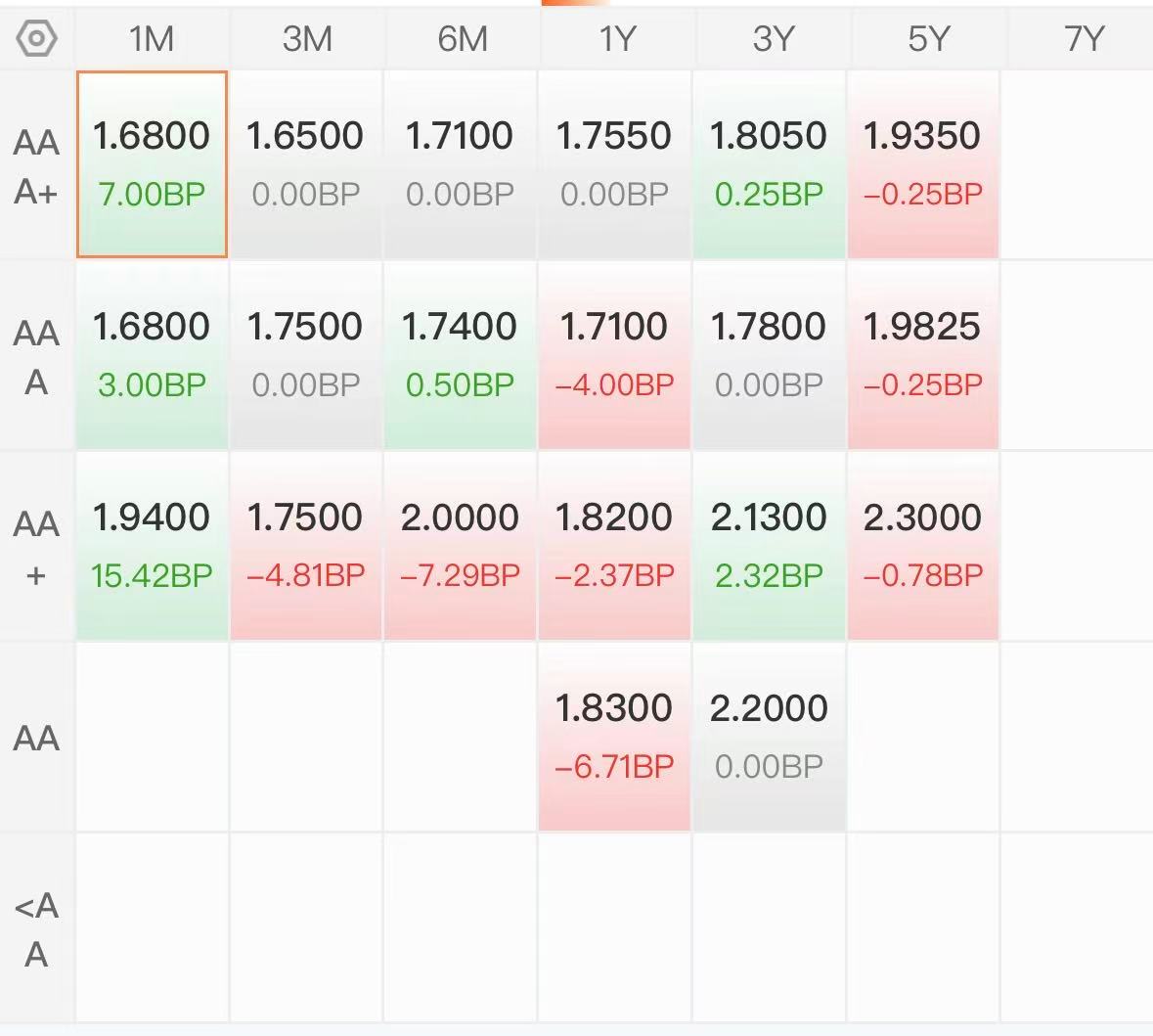Viewport: 1153px width, 1036px height.
Task: Select the 1M tenor column header
Action: point(152,39)
